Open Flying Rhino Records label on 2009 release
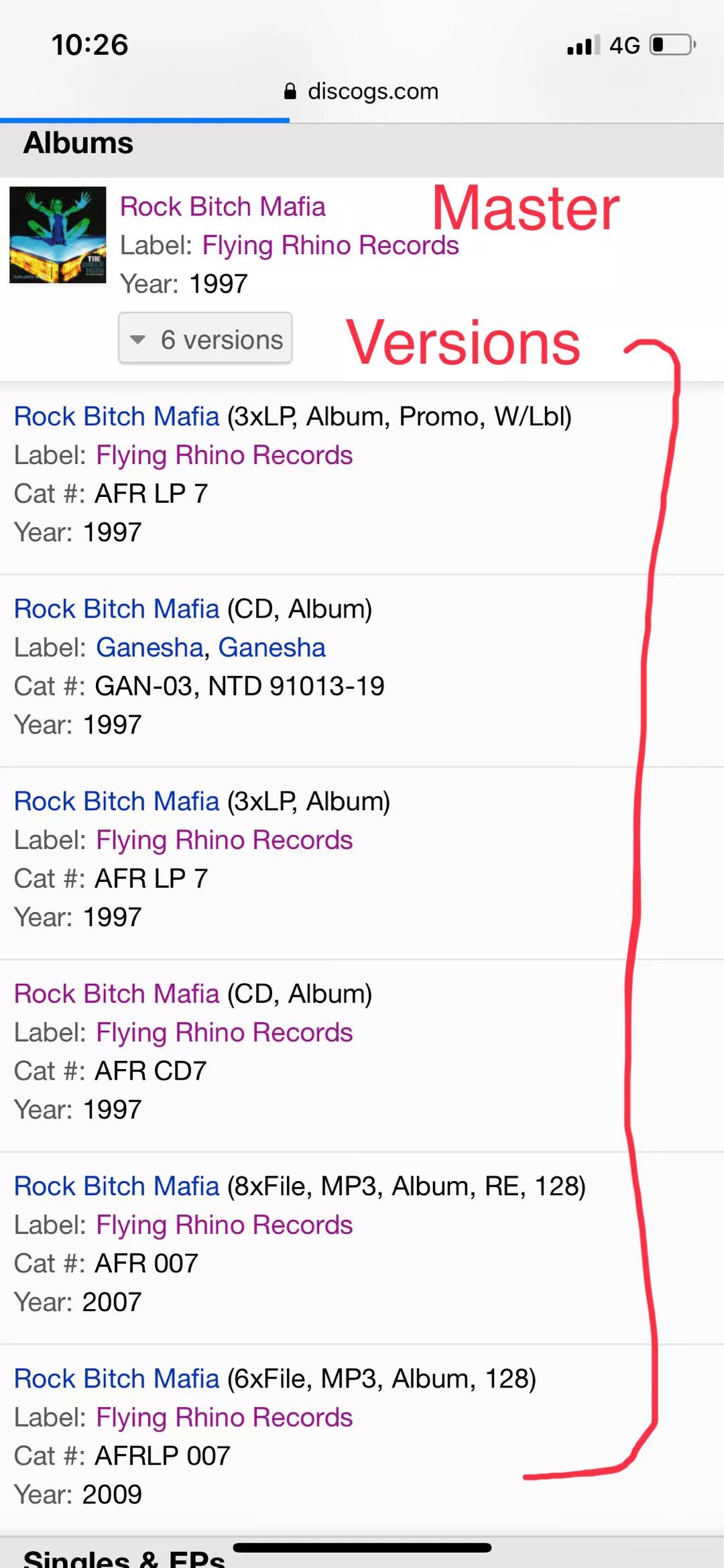The height and width of the screenshot is (1568, 724). 224,1417
